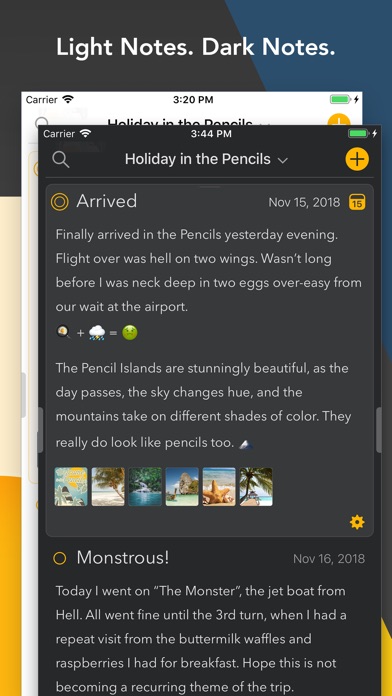
Task: Pull the small handle above the Arrived note
Action: 210,187
